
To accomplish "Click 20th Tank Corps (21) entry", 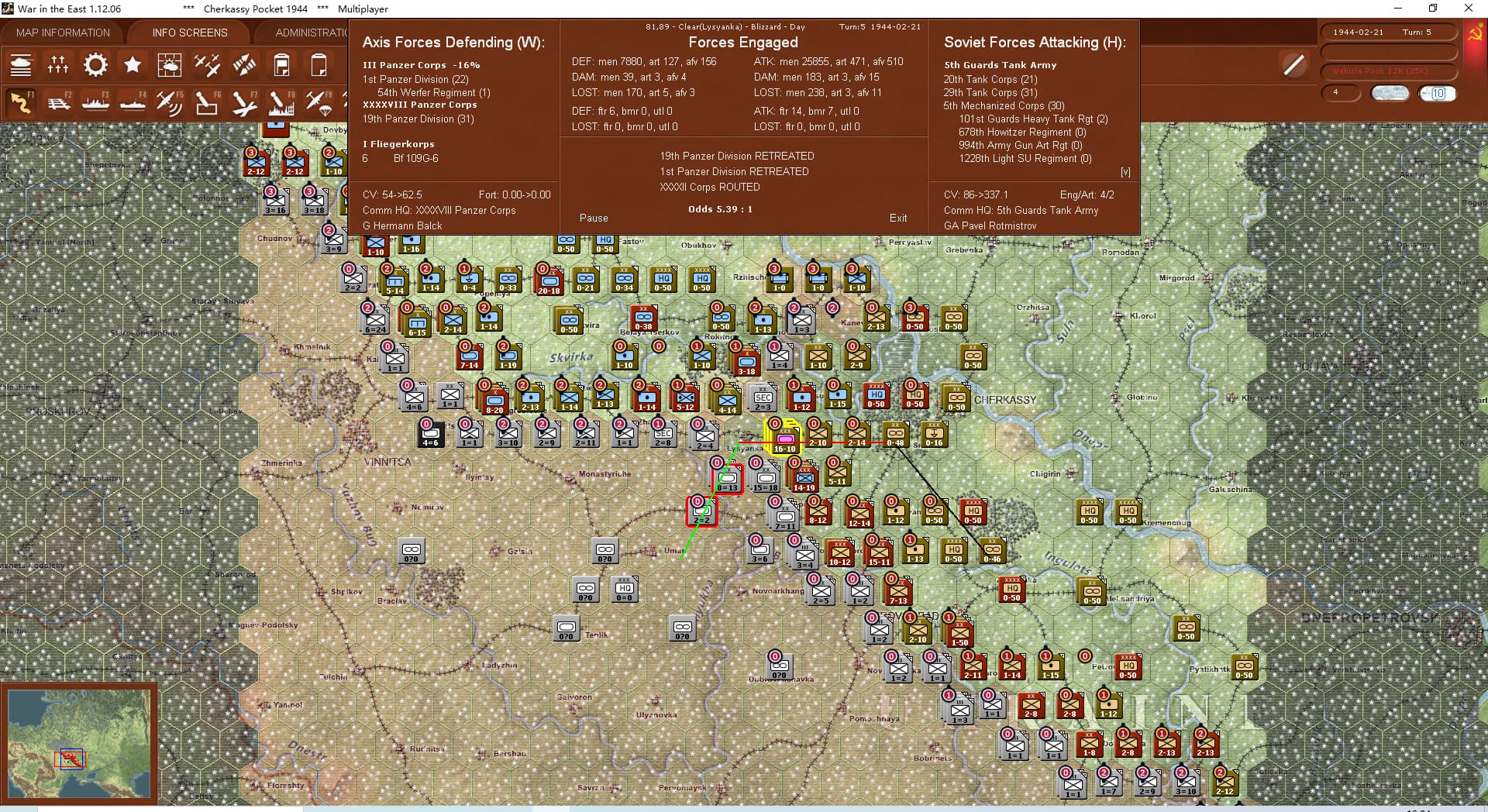I will [x=990, y=79].
